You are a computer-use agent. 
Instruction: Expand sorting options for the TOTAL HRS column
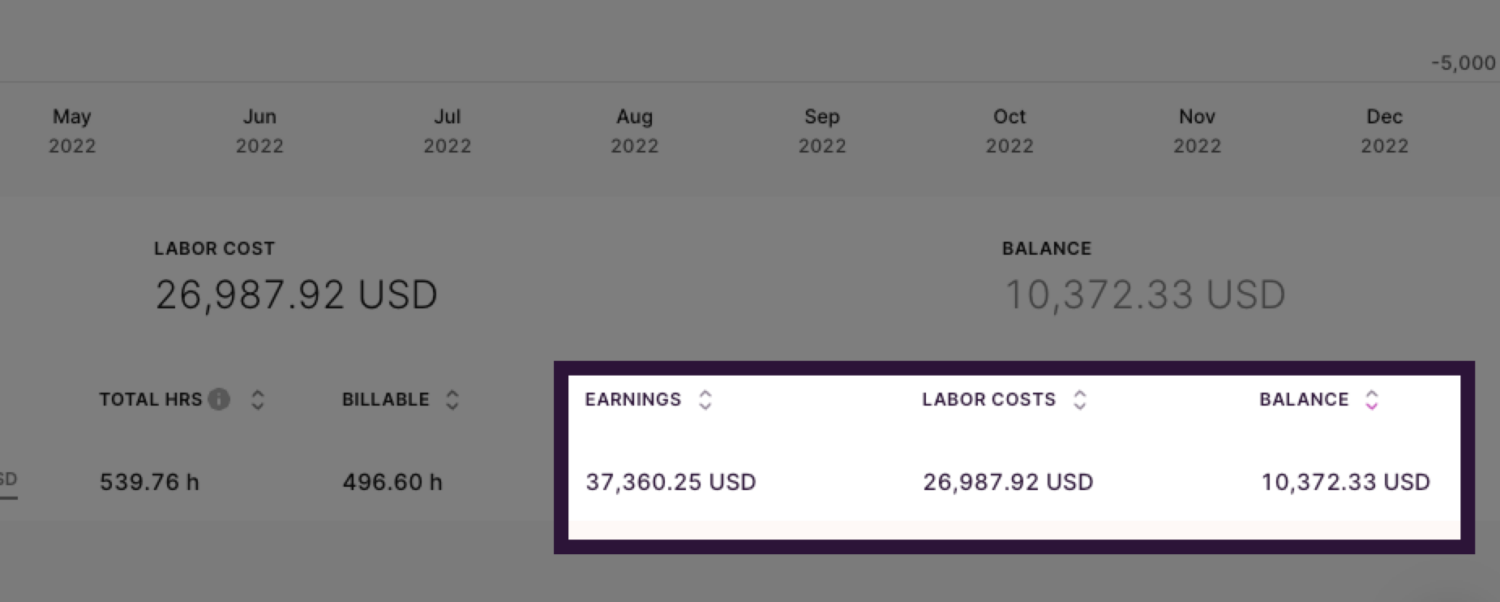pos(258,399)
